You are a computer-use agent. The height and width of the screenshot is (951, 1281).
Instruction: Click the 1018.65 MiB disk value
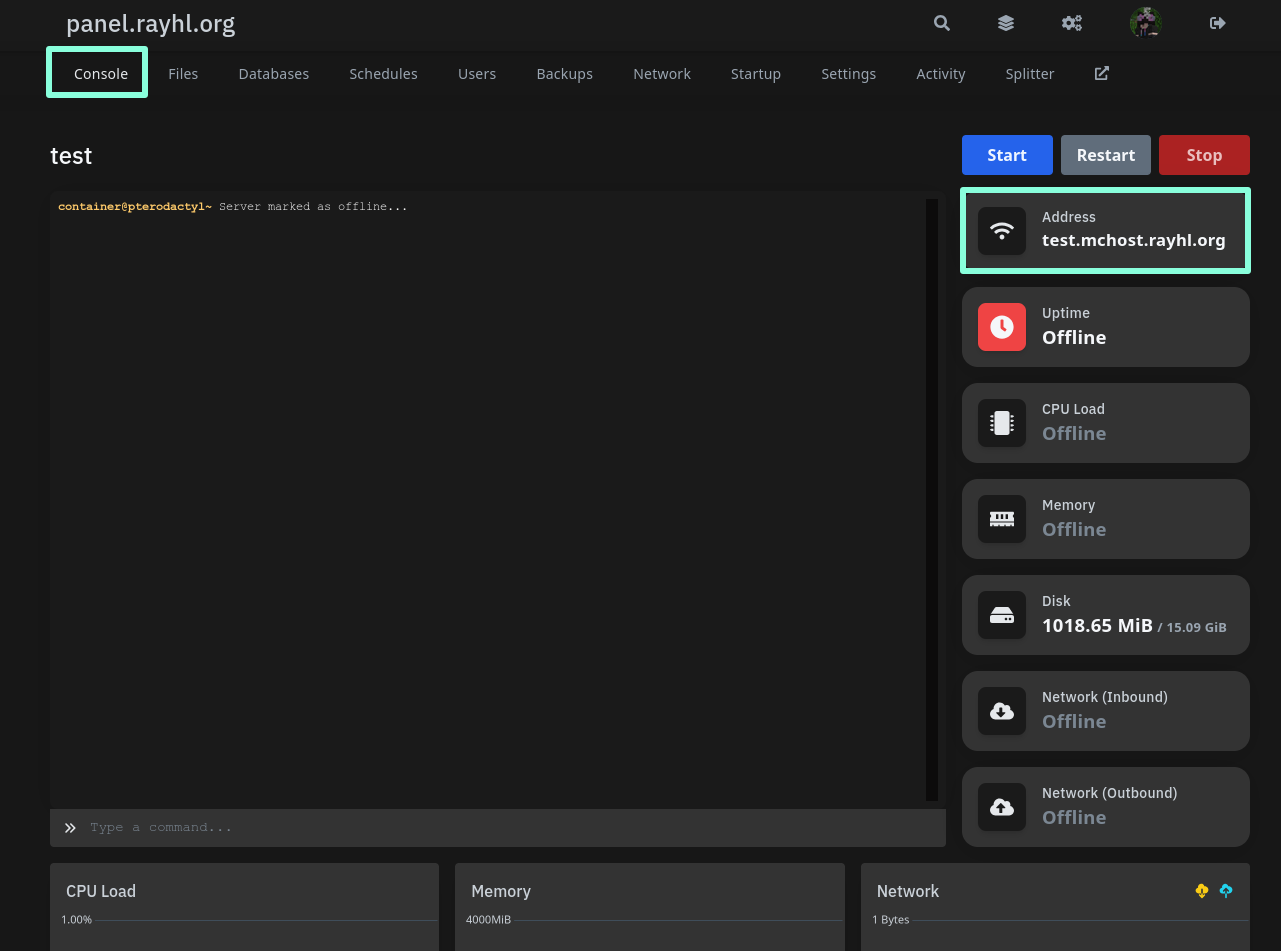point(1097,625)
